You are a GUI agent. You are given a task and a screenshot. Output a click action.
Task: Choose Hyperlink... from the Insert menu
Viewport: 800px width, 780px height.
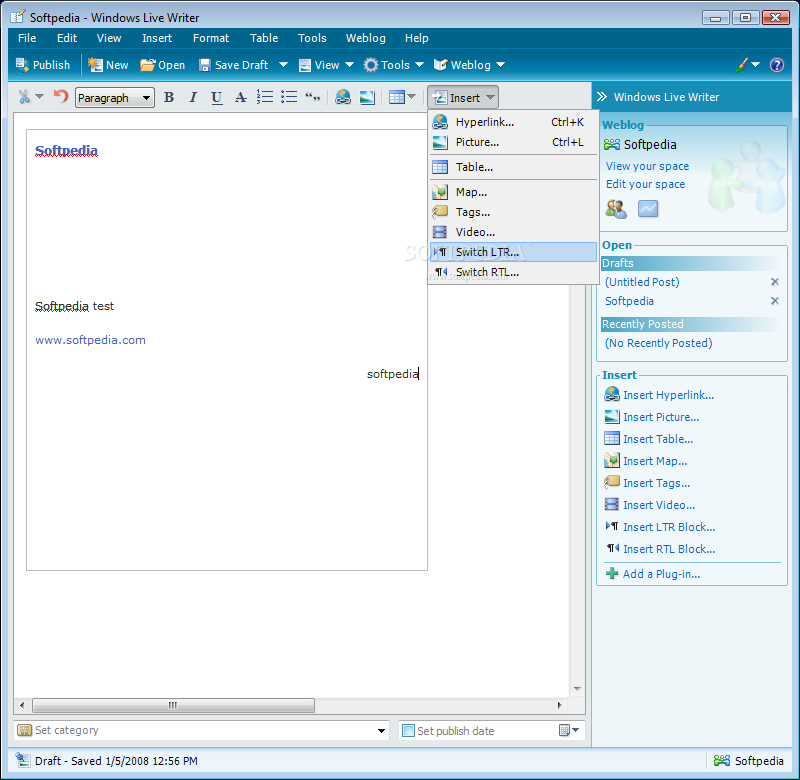point(513,122)
